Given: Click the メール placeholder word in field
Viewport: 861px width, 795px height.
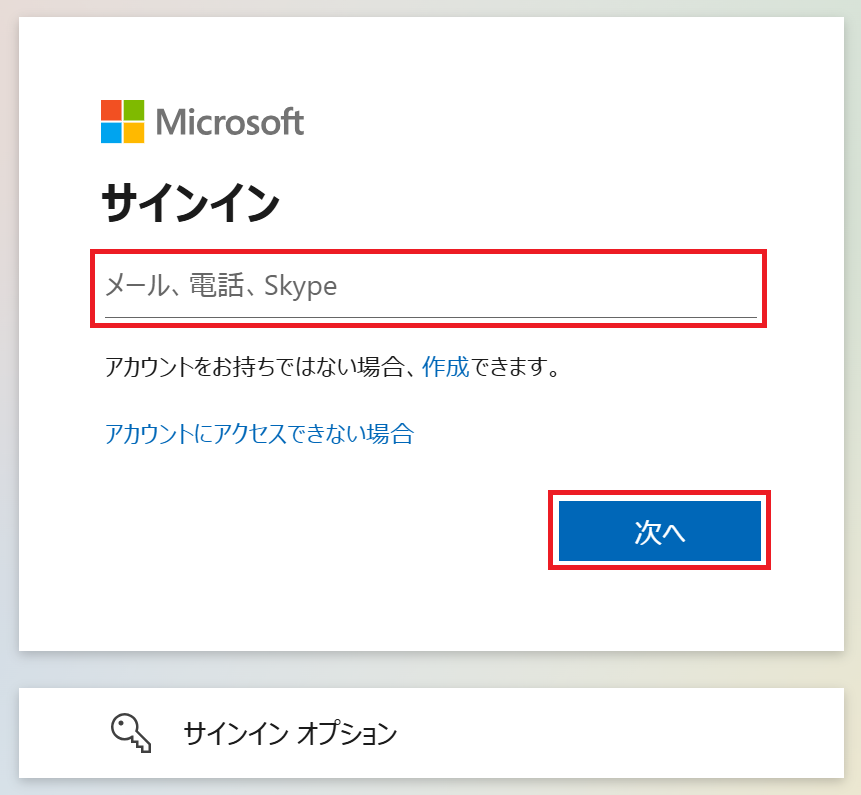Looking at the screenshot, I should (x=138, y=286).
